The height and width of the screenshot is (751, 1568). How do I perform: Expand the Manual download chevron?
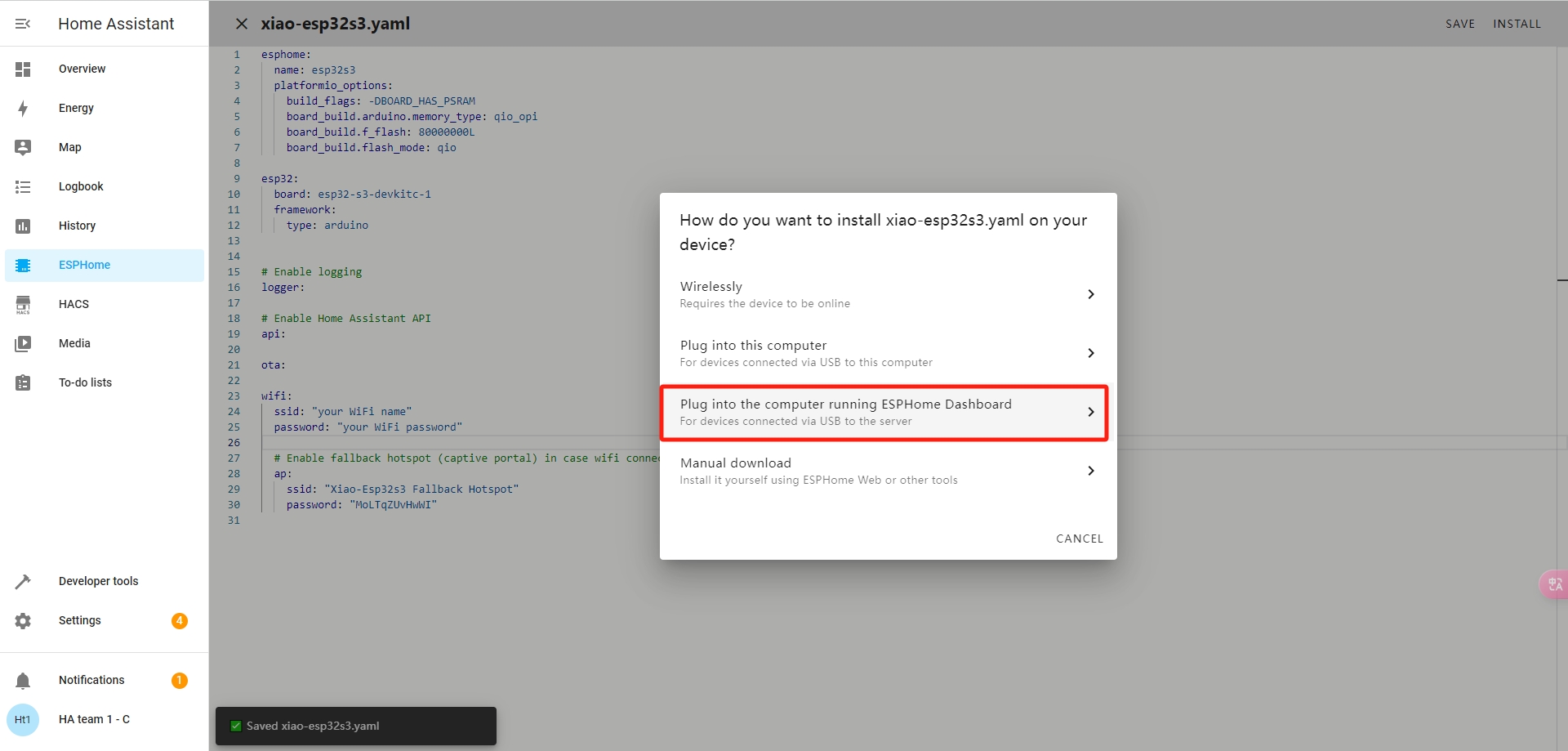click(x=1091, y=471)
